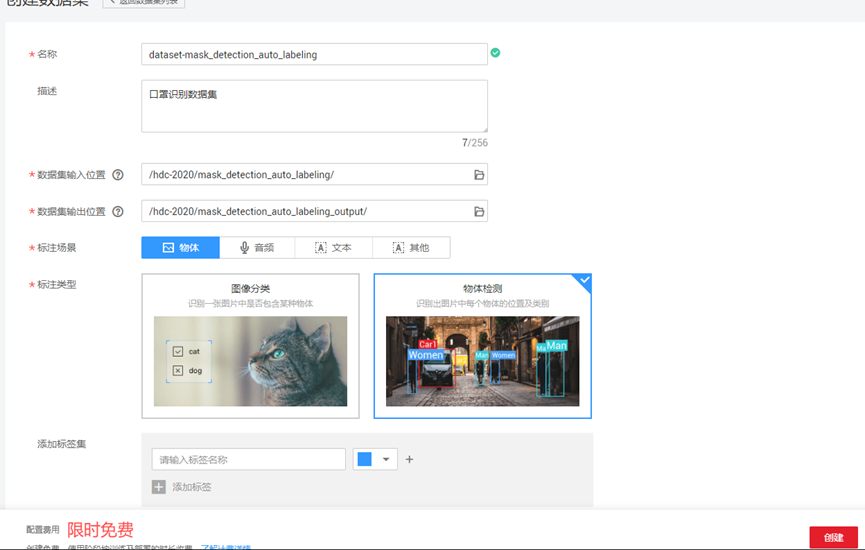Click the 名称 dataset name field

pos(314,54)
